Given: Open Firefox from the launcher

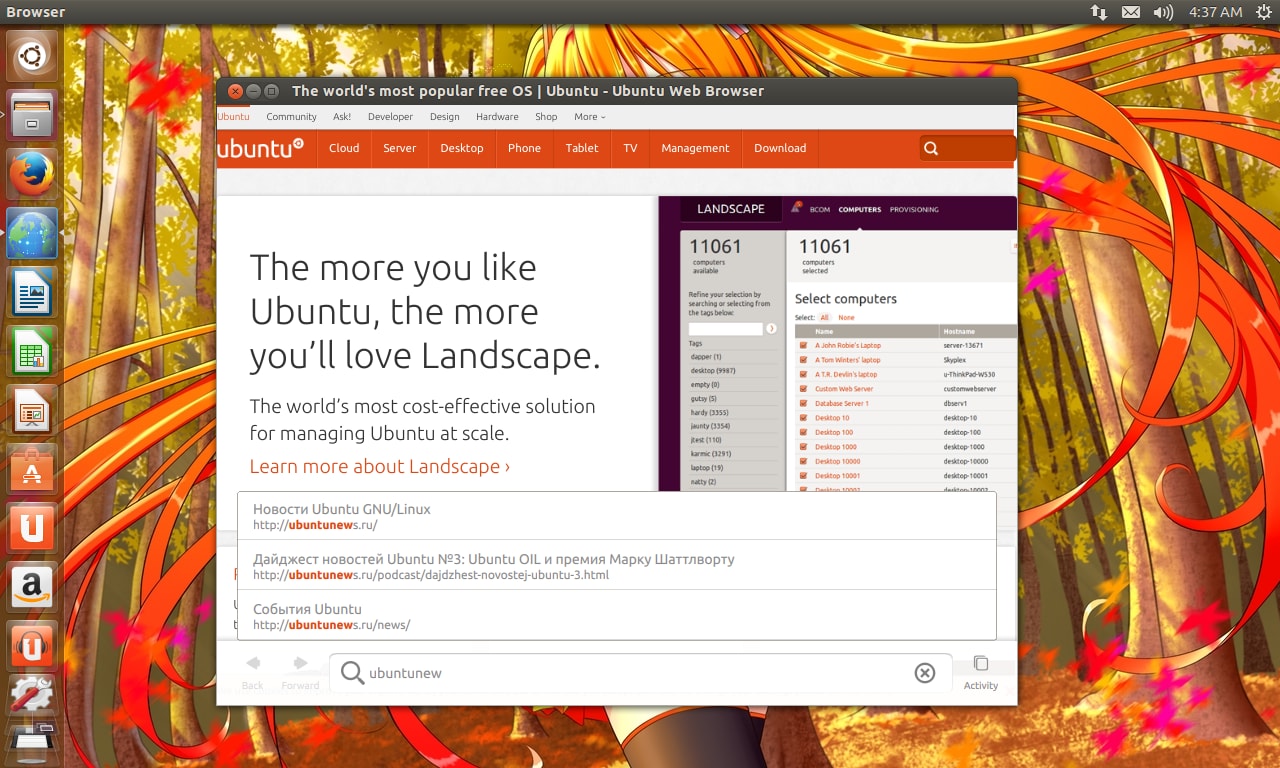Looking at the screenshot, I should click(32, 176).
